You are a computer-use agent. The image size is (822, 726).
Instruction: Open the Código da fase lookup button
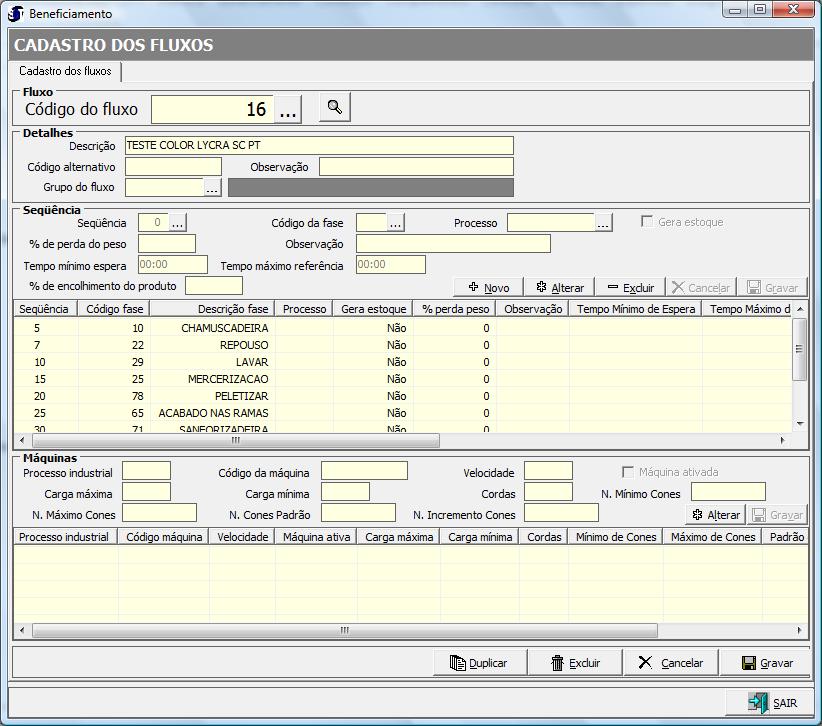[395, 223]
